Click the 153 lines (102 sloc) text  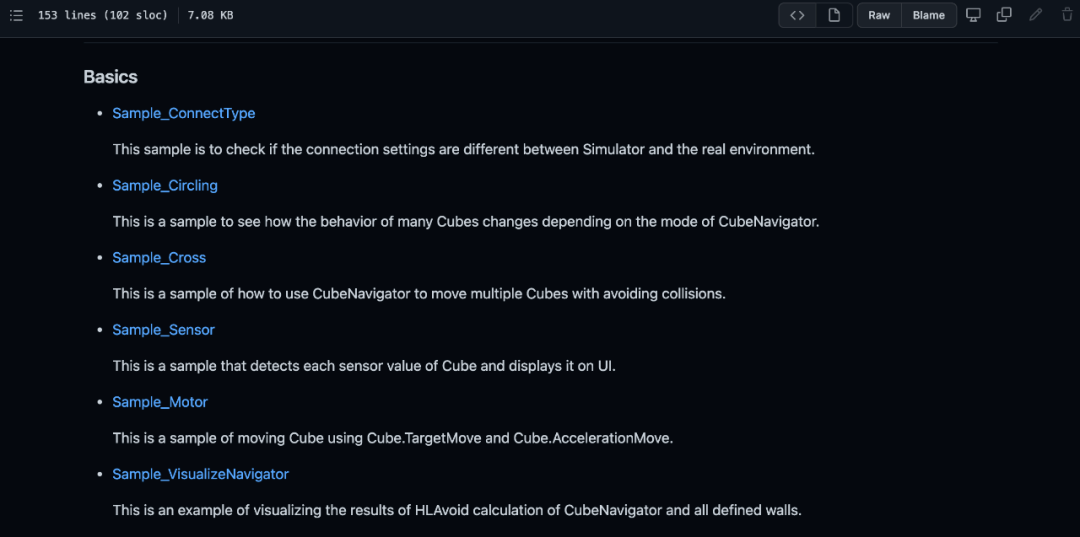pyautogui.click(x=103, y=15)
